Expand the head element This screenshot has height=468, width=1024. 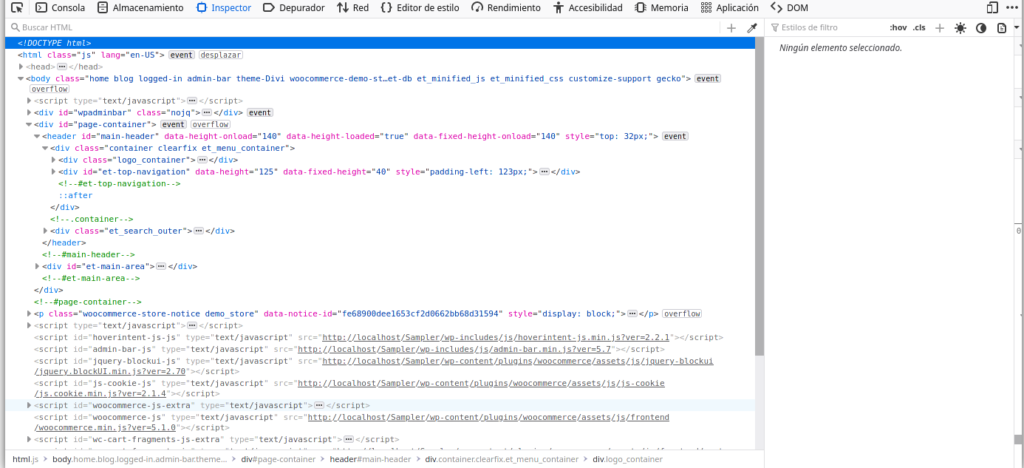point(22,67)
